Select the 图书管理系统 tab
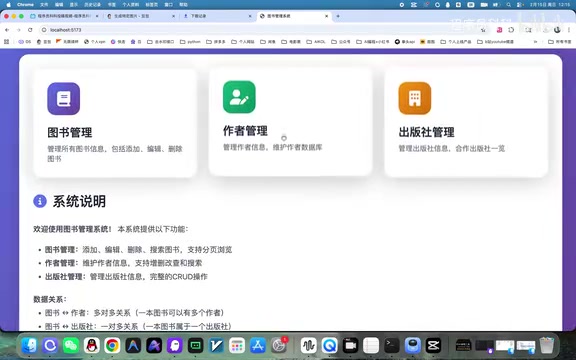 tap(293, 16)
